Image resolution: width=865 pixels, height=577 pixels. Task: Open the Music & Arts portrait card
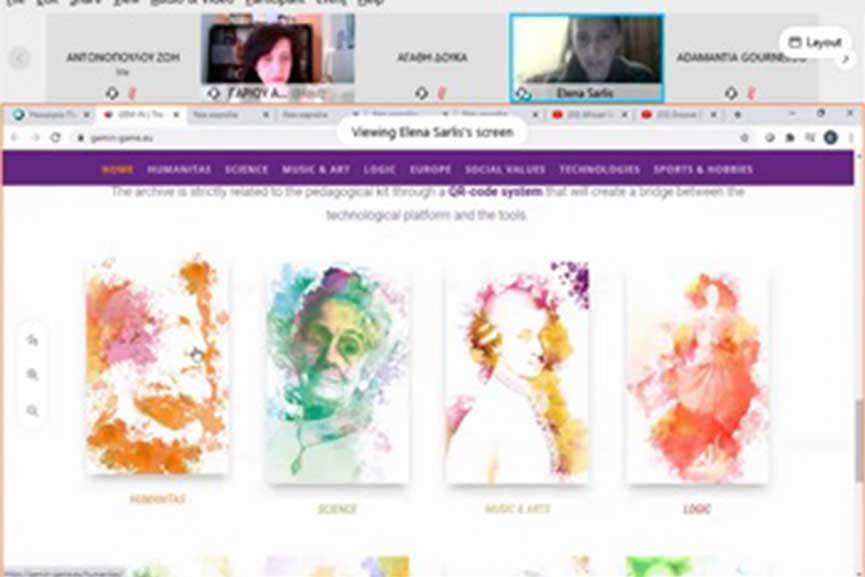(x=517, y=373)
